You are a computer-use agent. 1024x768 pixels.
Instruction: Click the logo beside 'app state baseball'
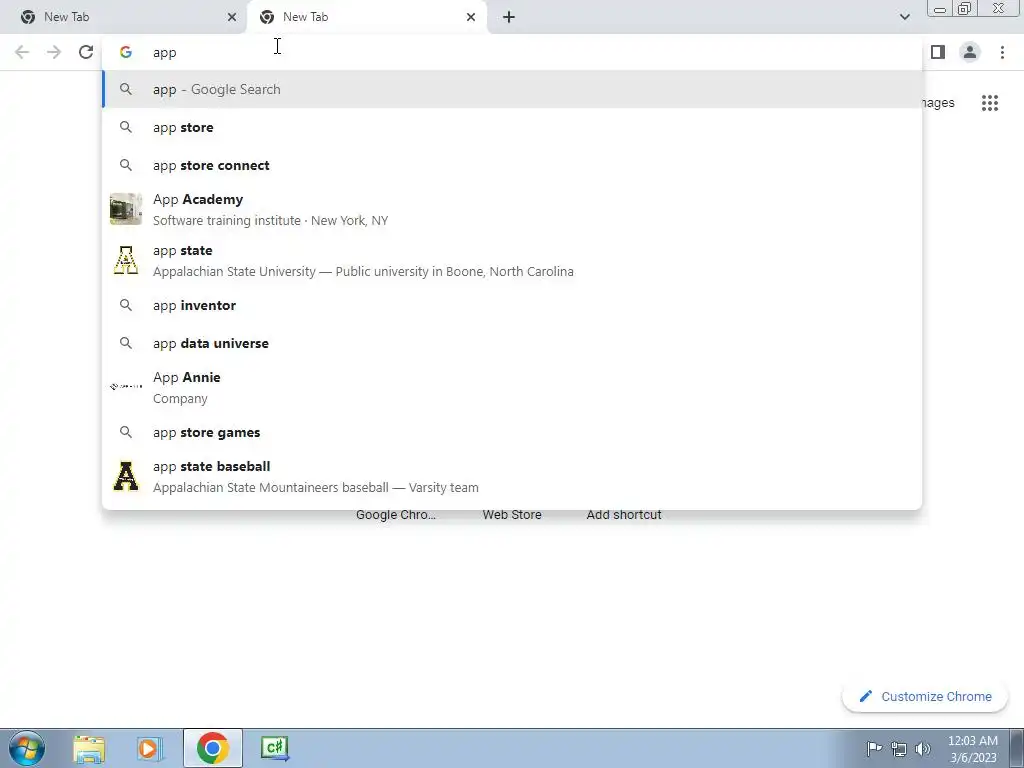pyautogui.click(x=126, y=476)
